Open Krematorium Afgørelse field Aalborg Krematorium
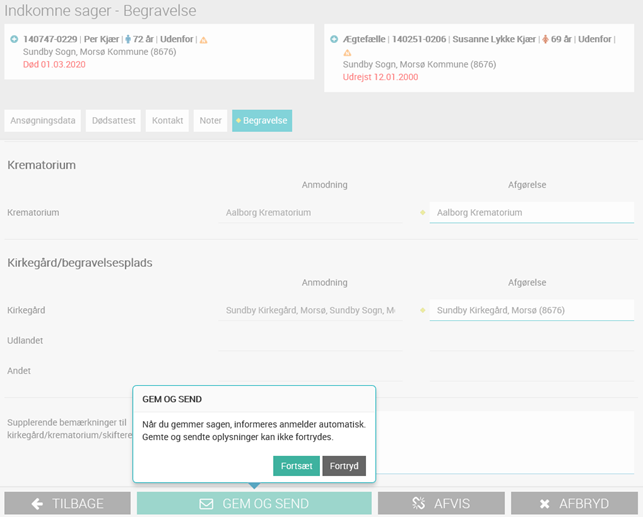Image resolution: width=643 pixels, height=517 pixels. (532, 212)
